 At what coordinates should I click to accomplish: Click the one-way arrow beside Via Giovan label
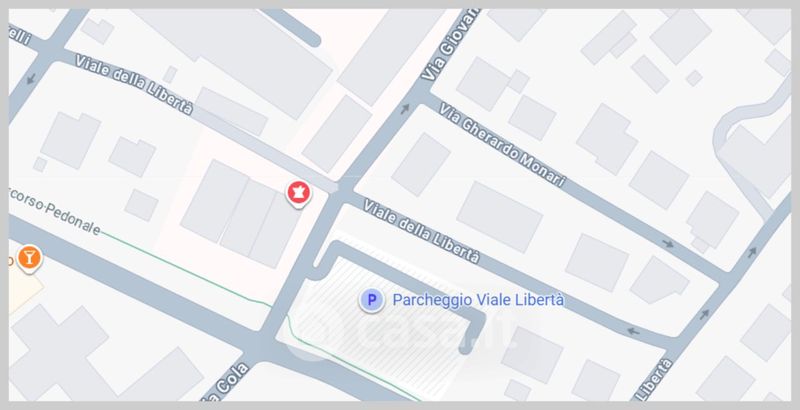click(405, 109)
